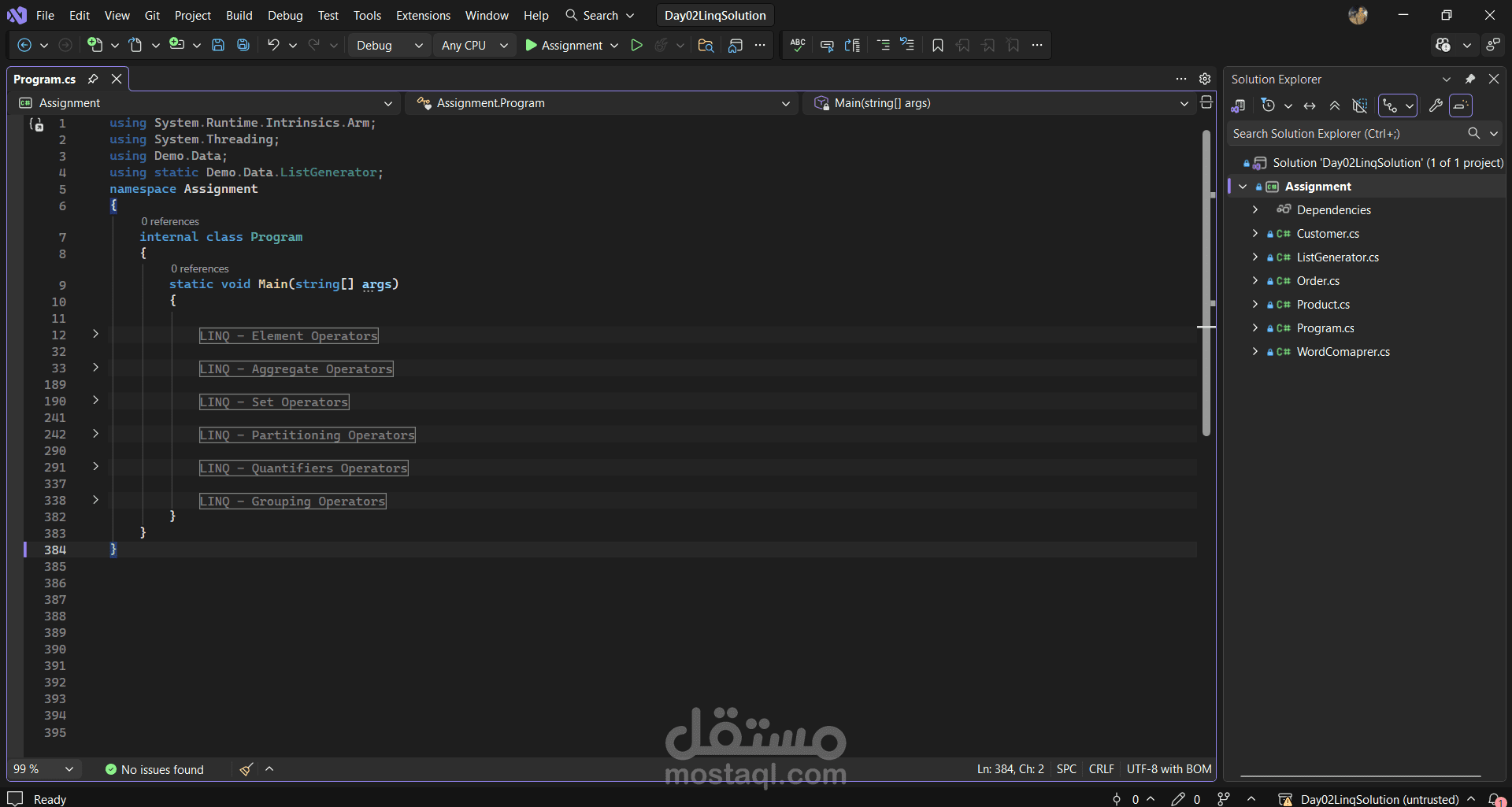Click the Open File toolbar icon

coord(135,46)
